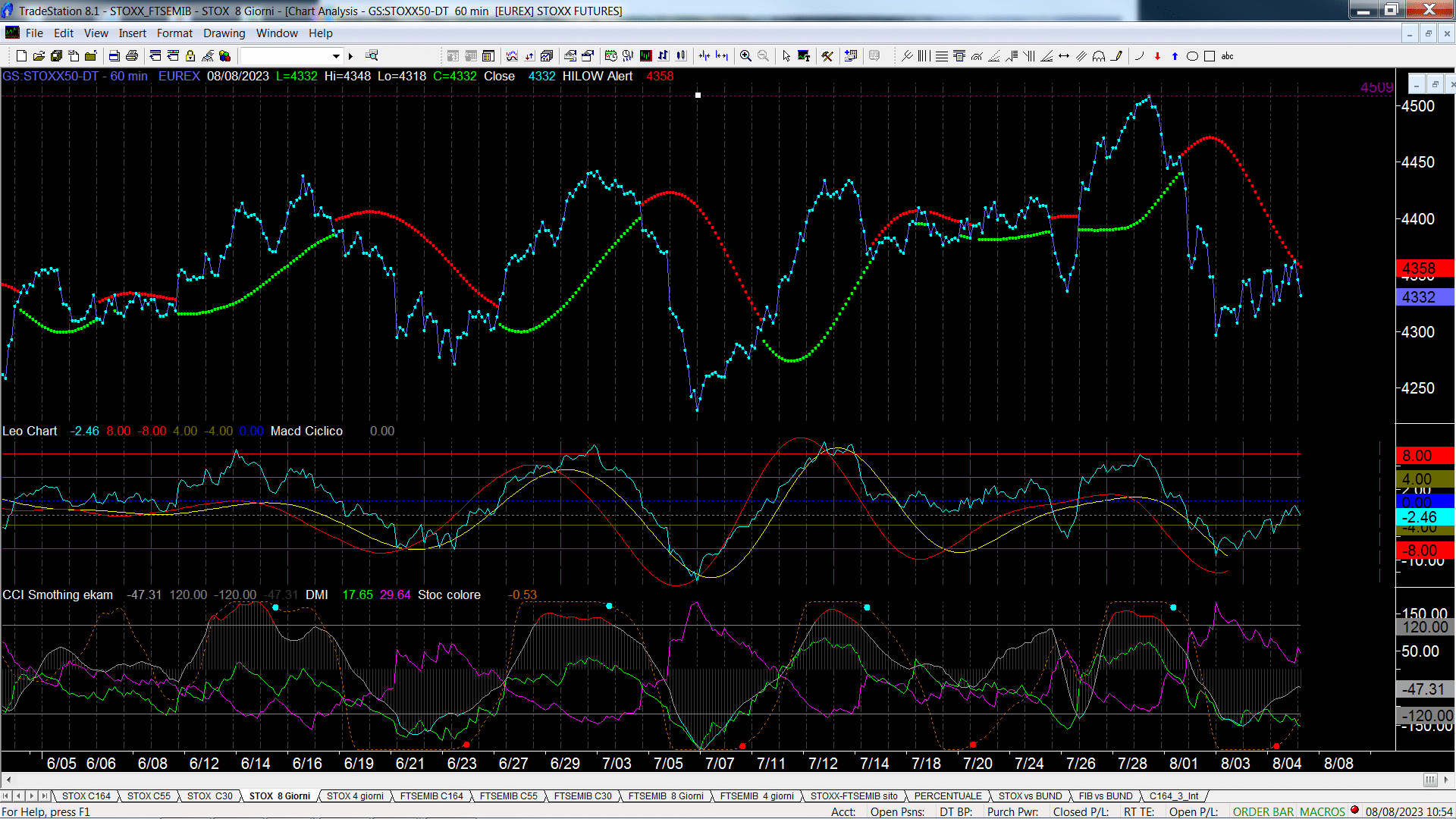Select the blue up arrow tool
Screen dimensions: 1456x819
1175,56
